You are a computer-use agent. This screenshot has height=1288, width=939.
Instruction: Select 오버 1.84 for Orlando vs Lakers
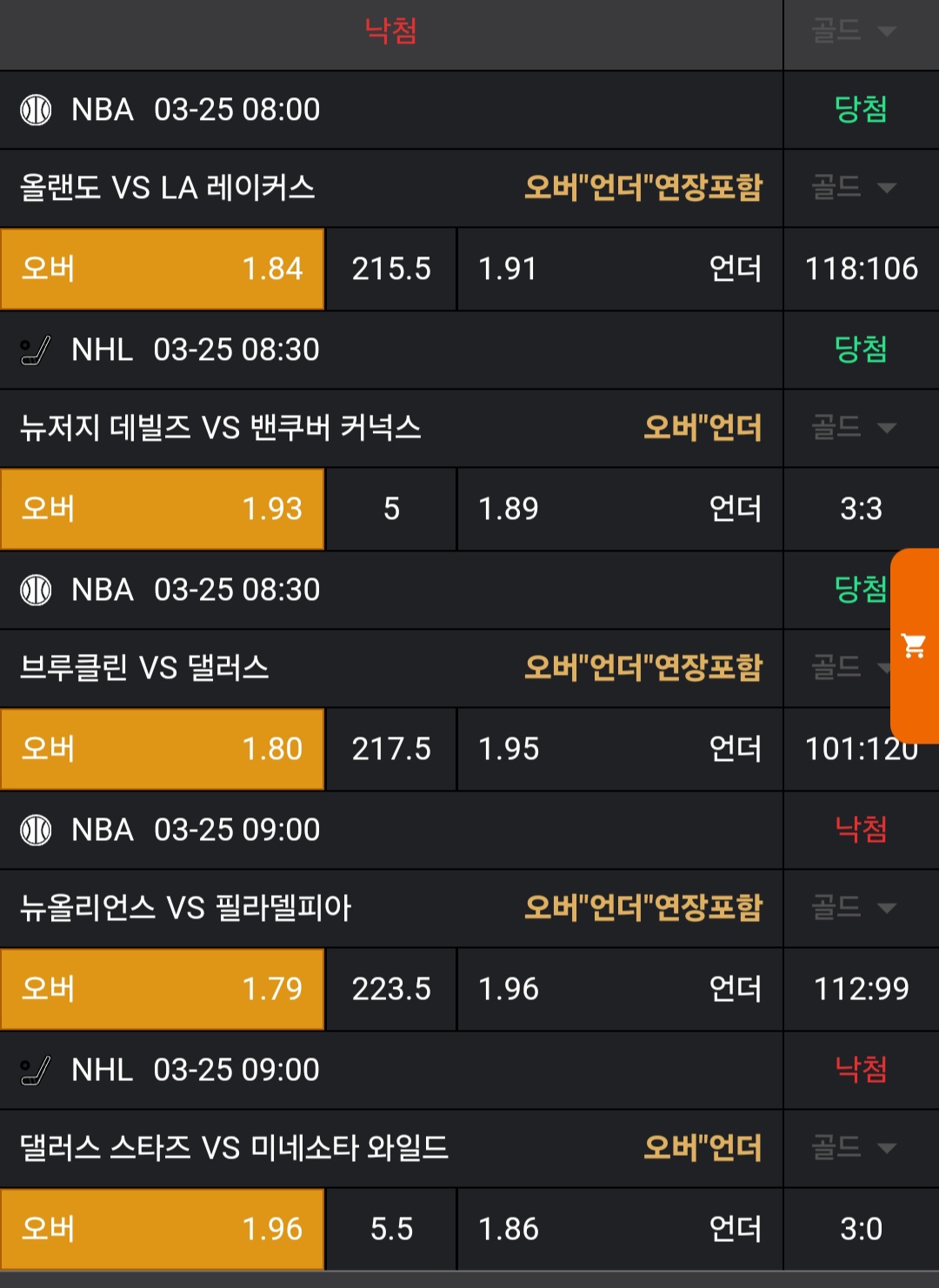point(163,269)
